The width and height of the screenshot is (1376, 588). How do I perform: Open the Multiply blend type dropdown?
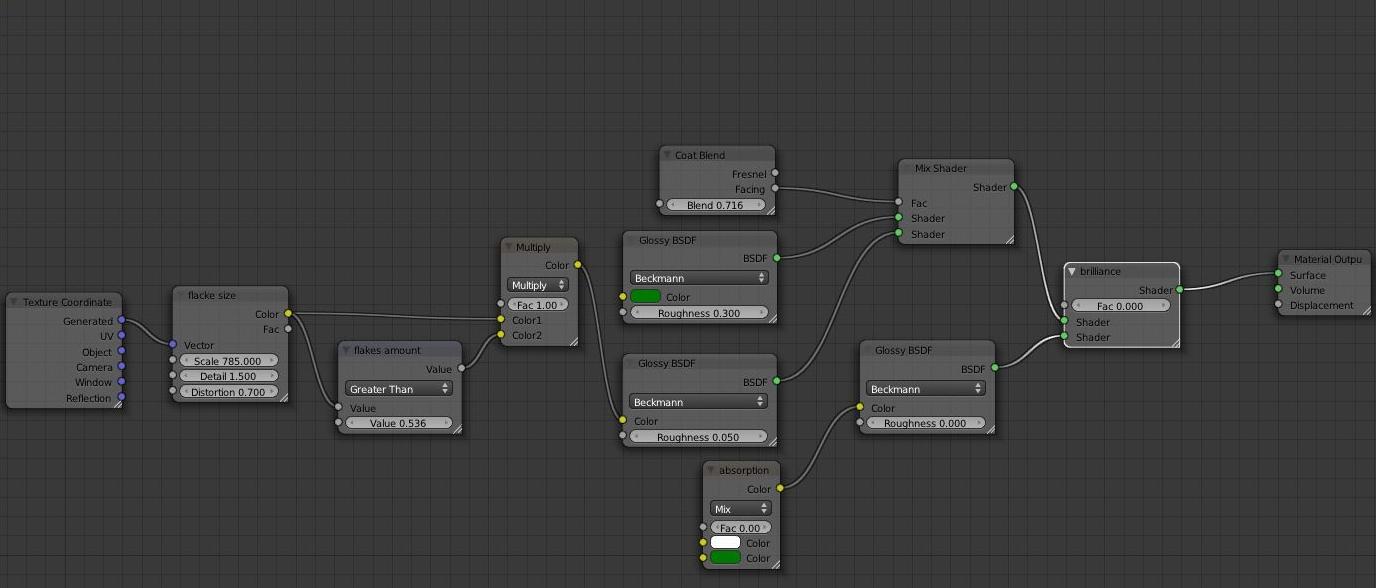tap(537, 285)
